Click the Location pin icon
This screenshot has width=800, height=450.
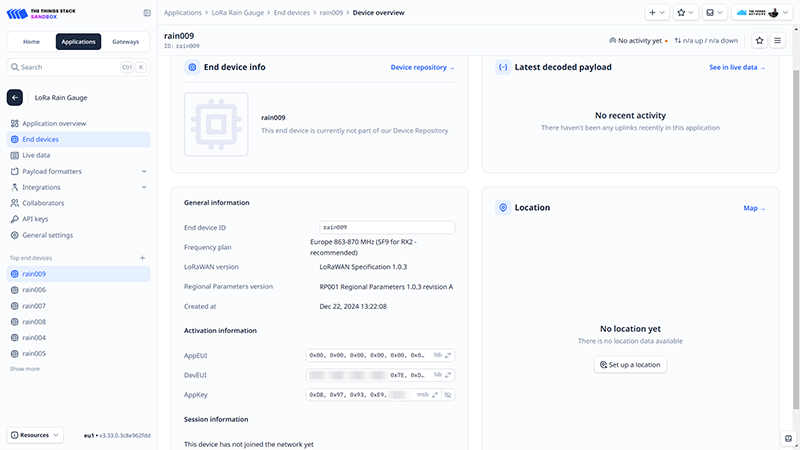coord(503,208)
